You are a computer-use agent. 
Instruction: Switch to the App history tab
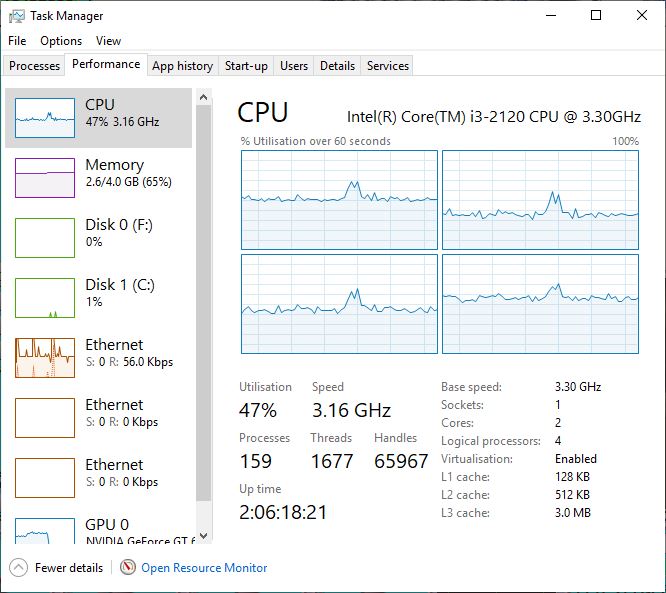coord(183,66)
